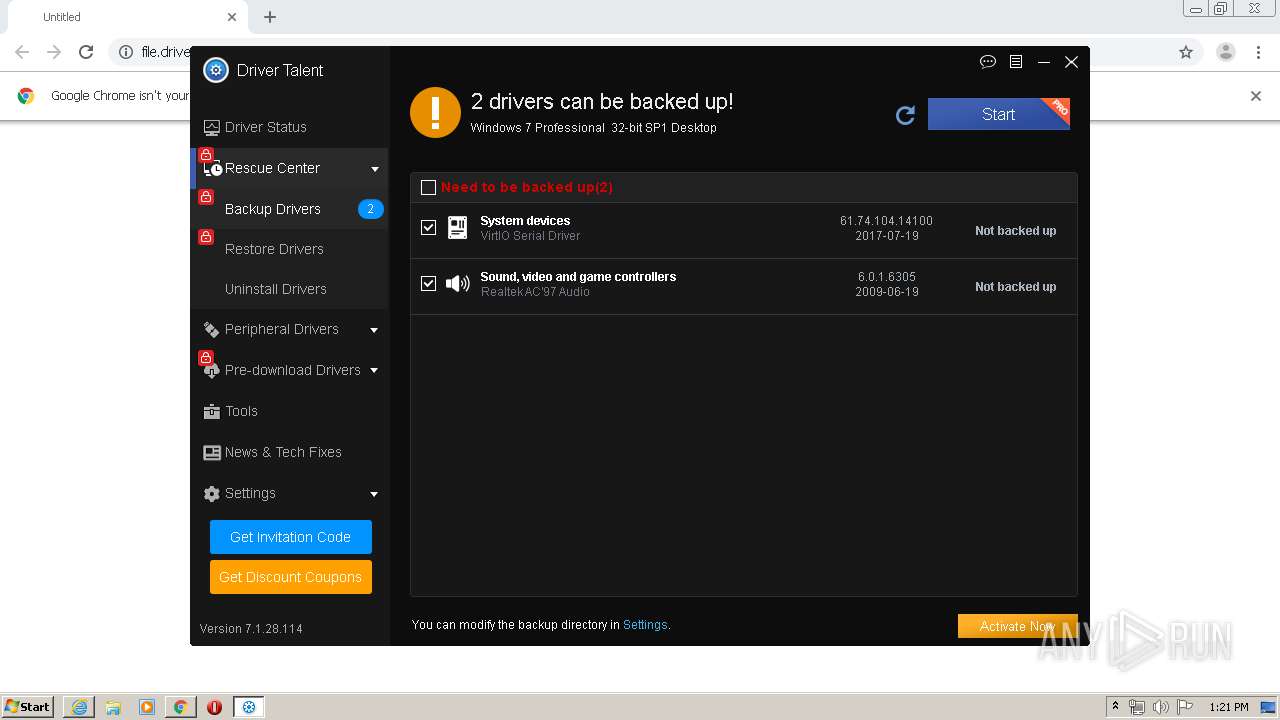Open Opera browser from the taskbar
Image resolution: width=1280 pixels, height=720 pixels.
tap(214, 707)
